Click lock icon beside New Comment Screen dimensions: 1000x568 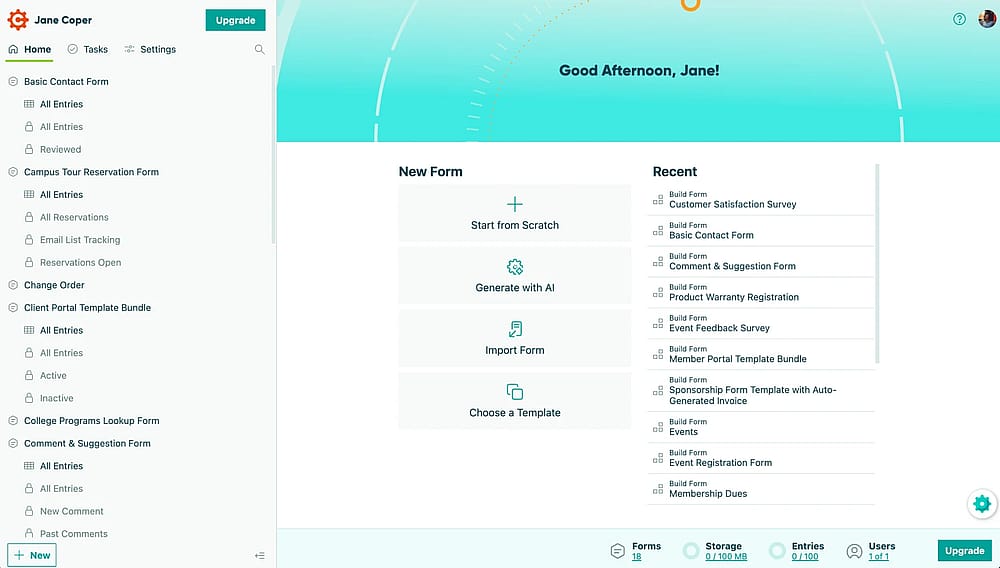29,511
